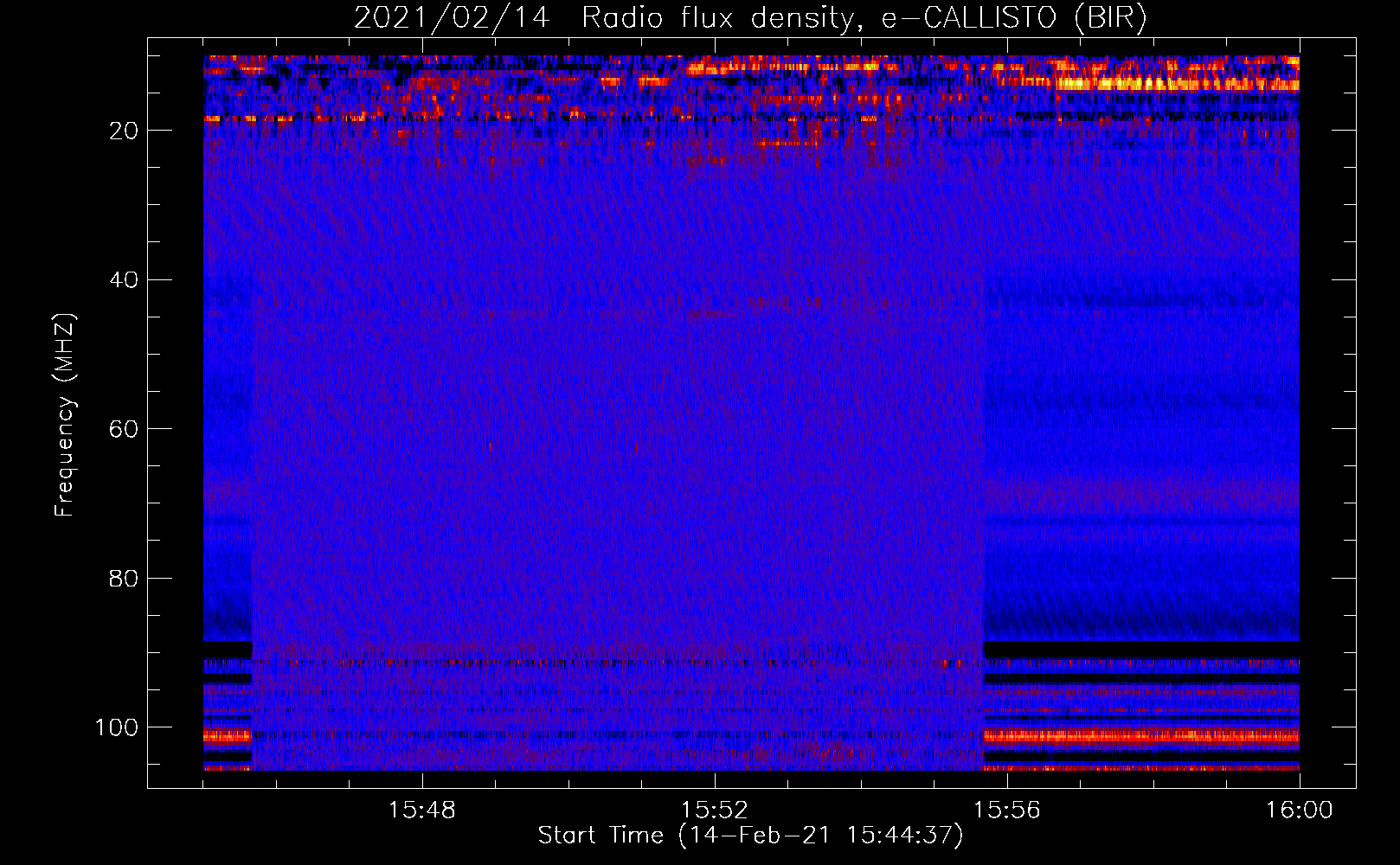The width and height of the screenshot is (1400, 865).
Task: Click the 16:00 time tick label
Action: [x=1299, y=810]
